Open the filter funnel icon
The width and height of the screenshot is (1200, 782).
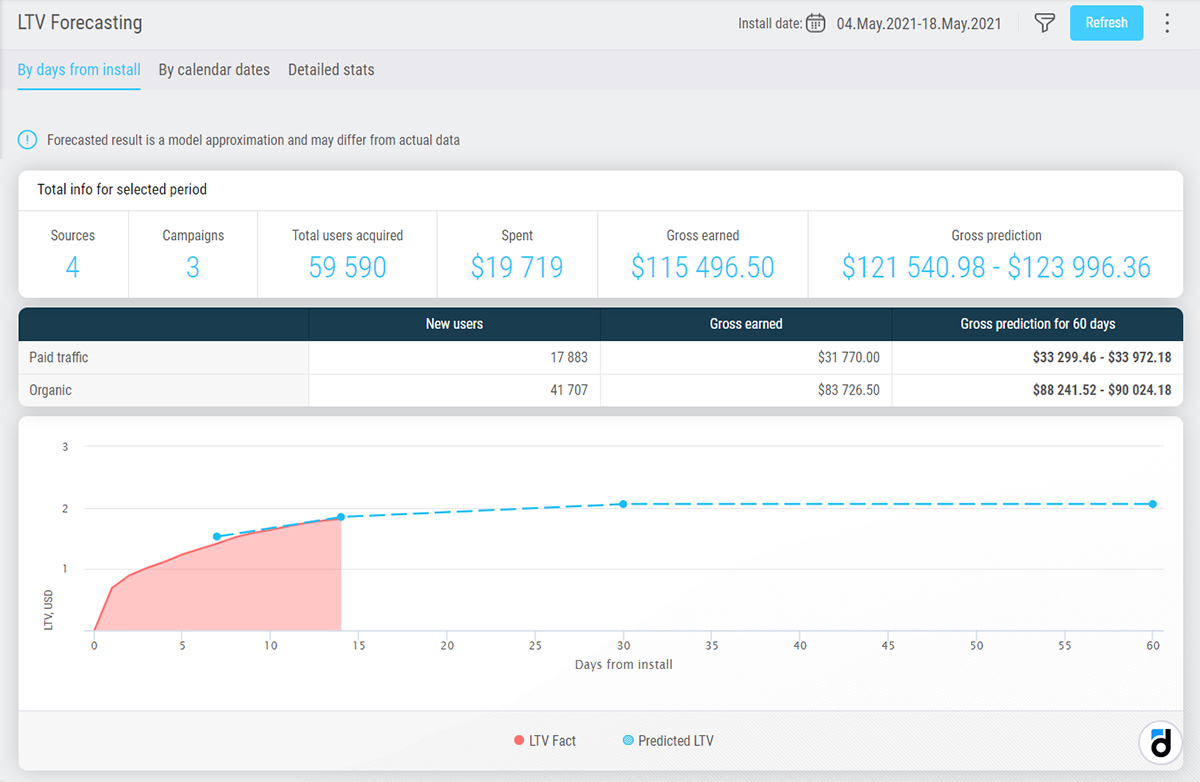pyautogui.click(x=1044, y=23)
